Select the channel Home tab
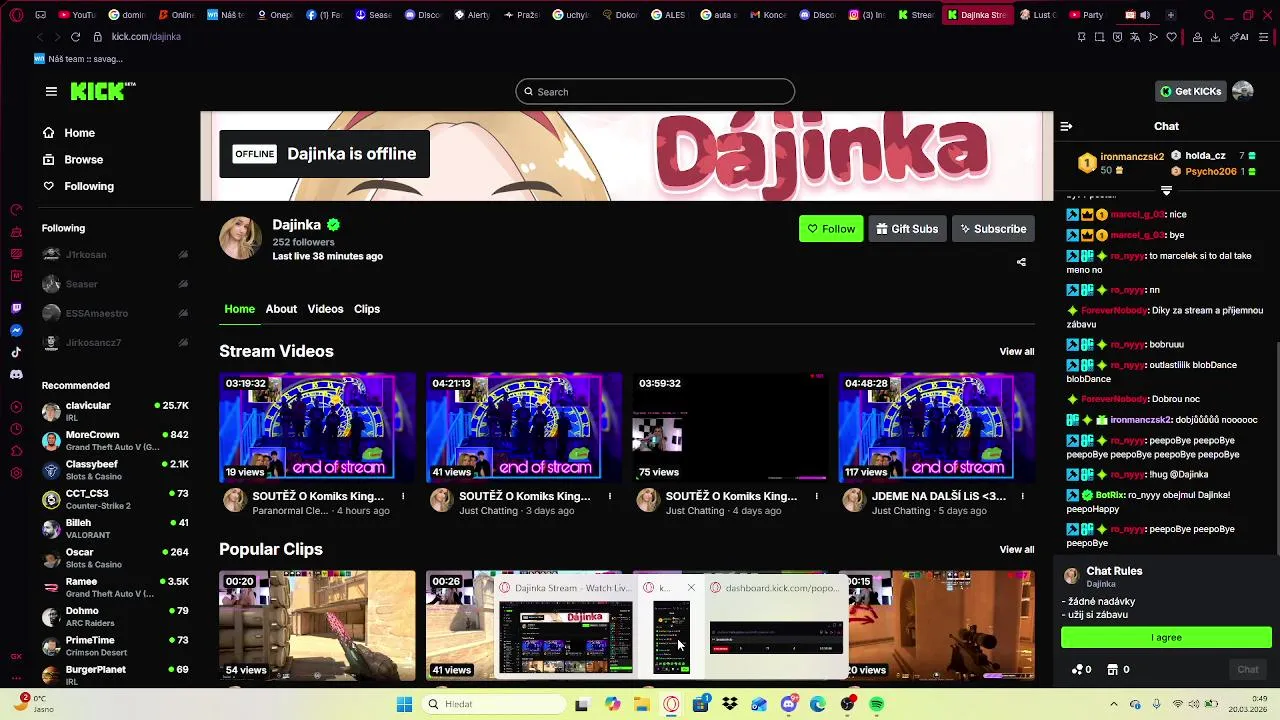This screenshot has height=720, width=1280. [x=239, y=309]
